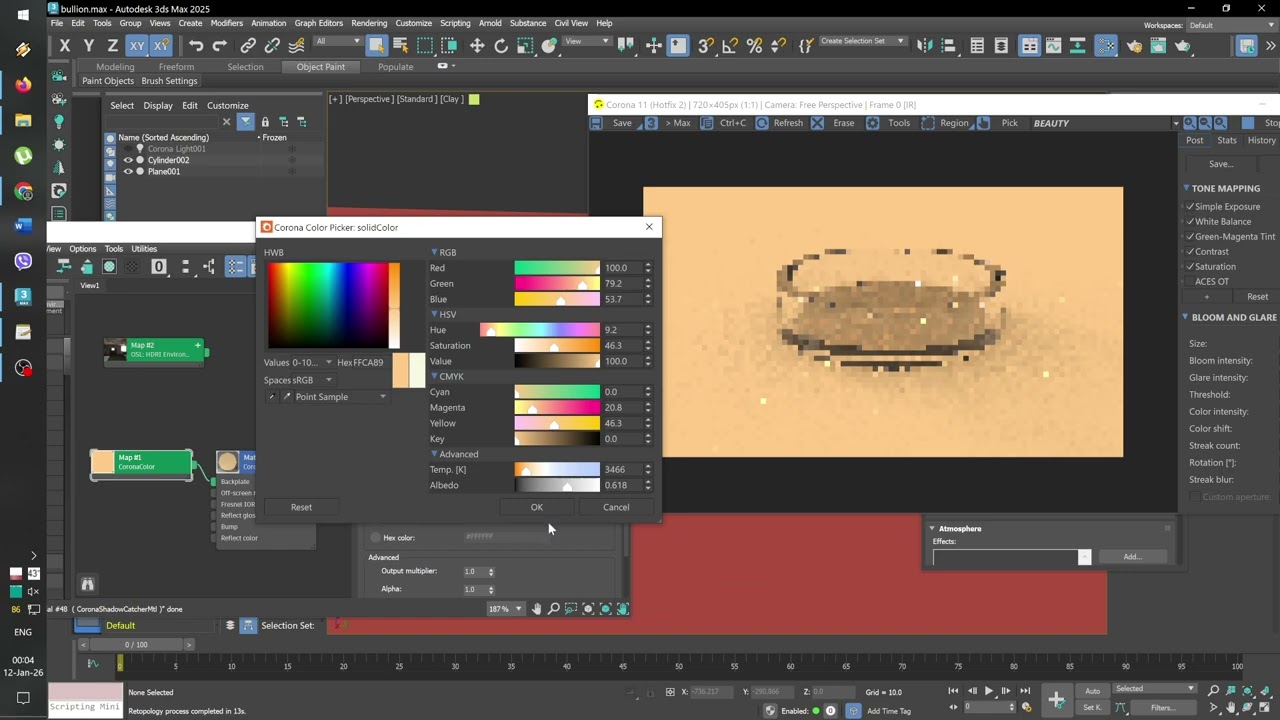Zoom in with frame buffer magnifier plus
The image size is (1280, 720).
pos(1190,123)
